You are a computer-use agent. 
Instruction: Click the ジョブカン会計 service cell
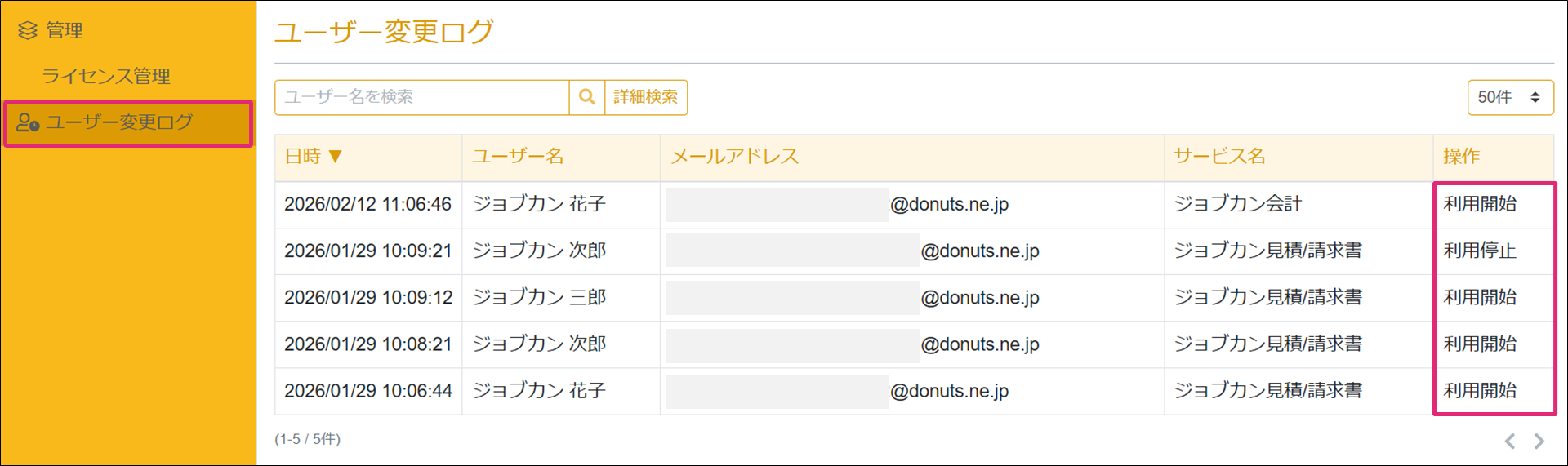pos(1237,204)
